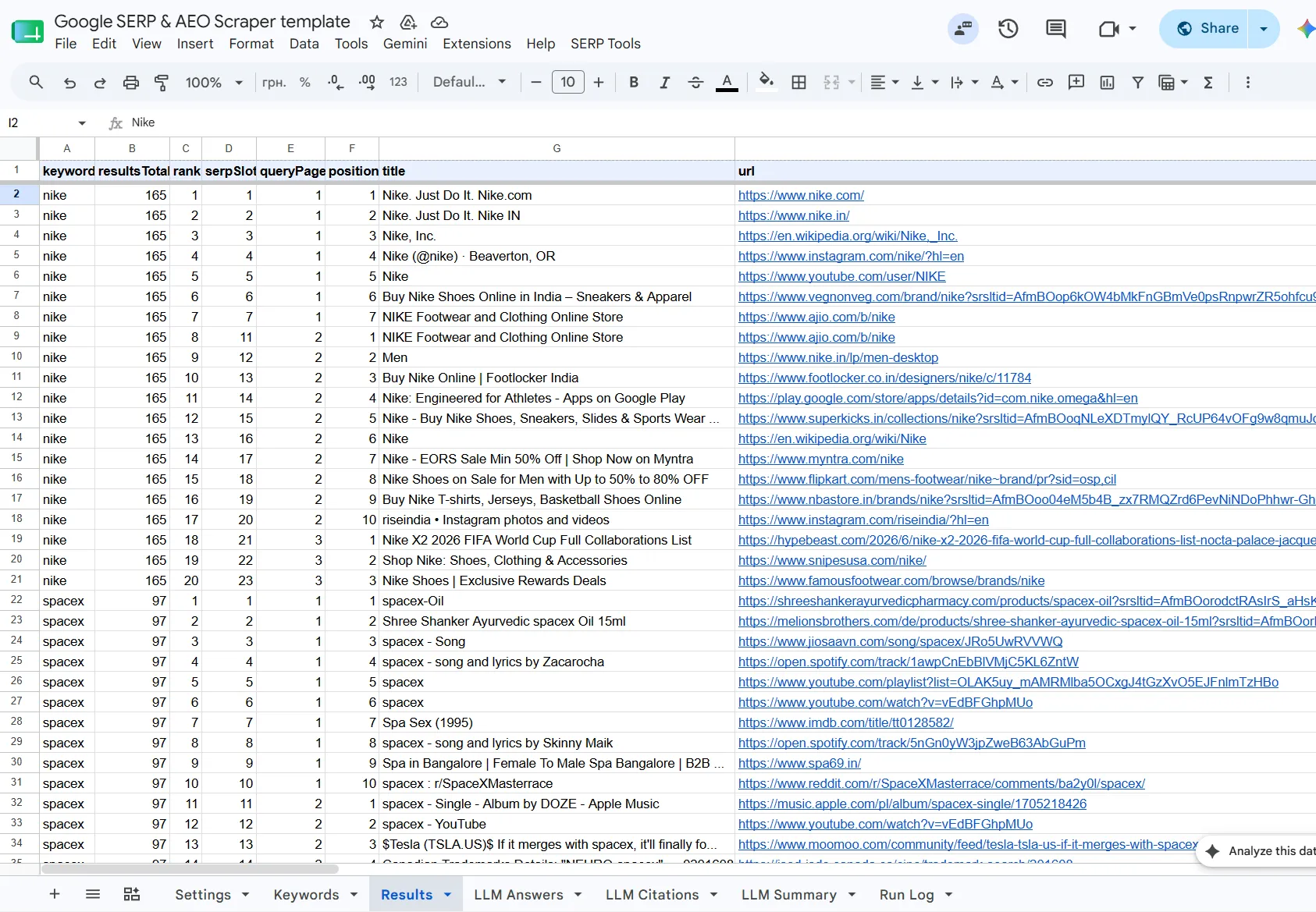
Task: Open the Data menu
Action: 304,44
